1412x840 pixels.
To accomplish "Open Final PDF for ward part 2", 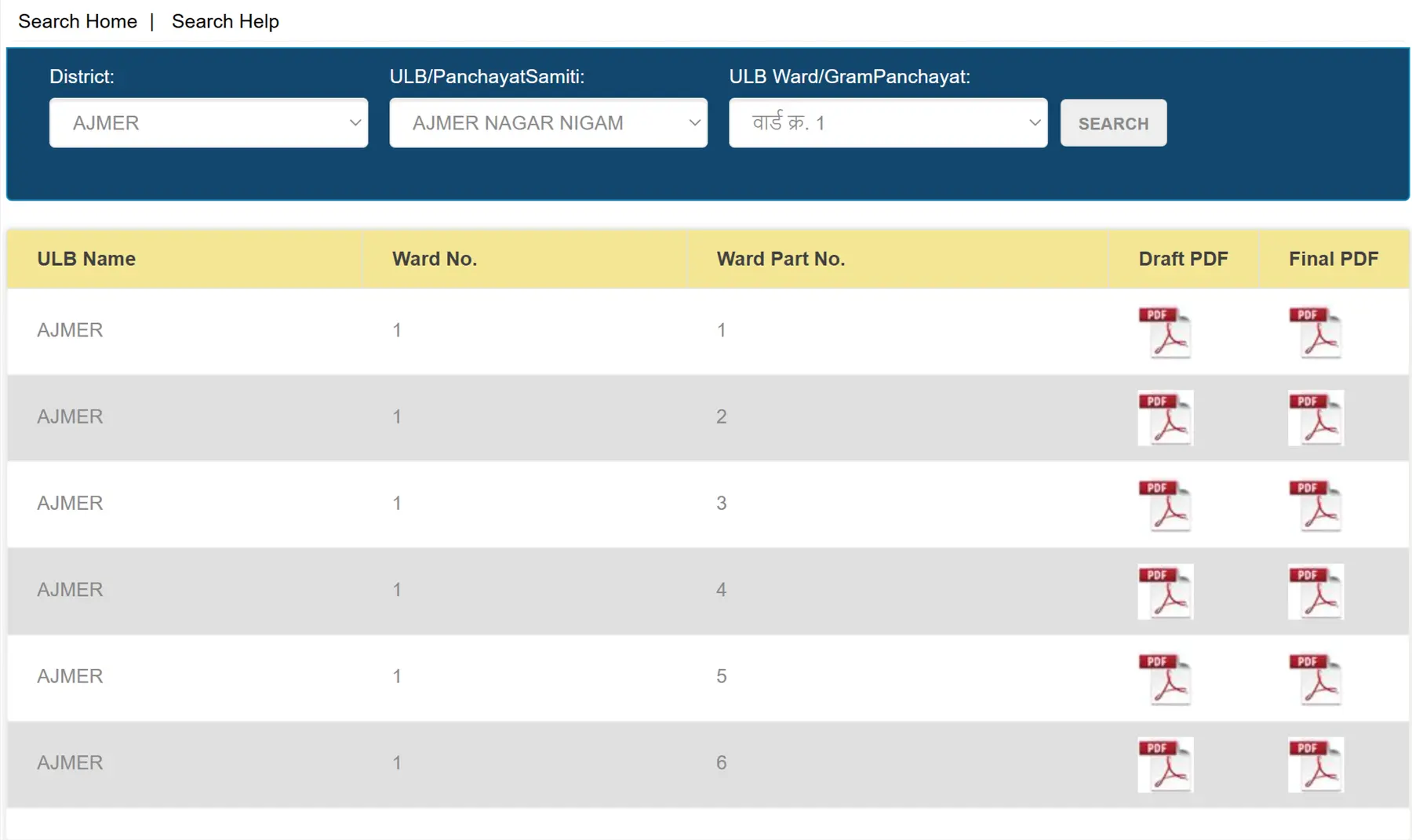I will [x=1316, y=418].
